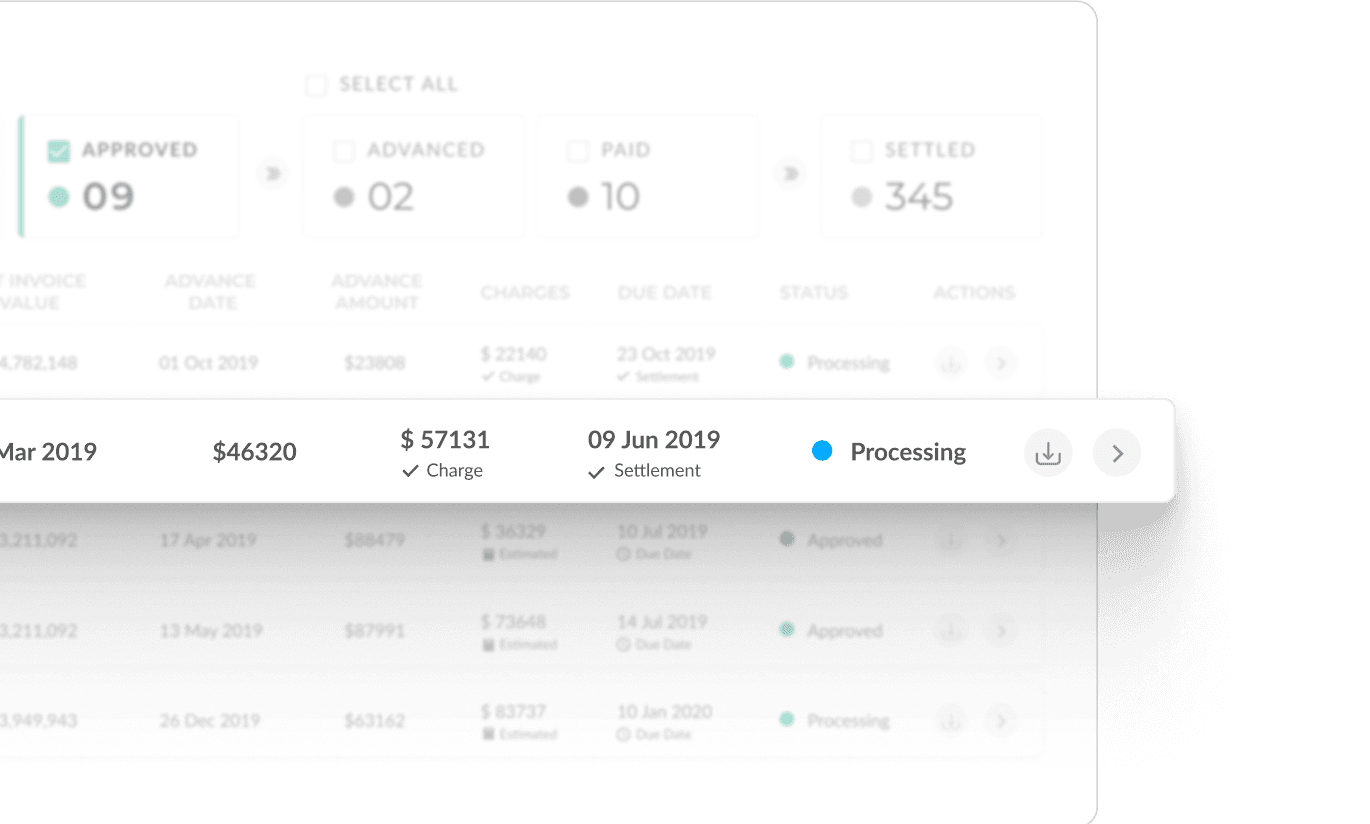
Task: Switch to the Paid filter card
Action: pyautogui.click(x=647, y=175)
